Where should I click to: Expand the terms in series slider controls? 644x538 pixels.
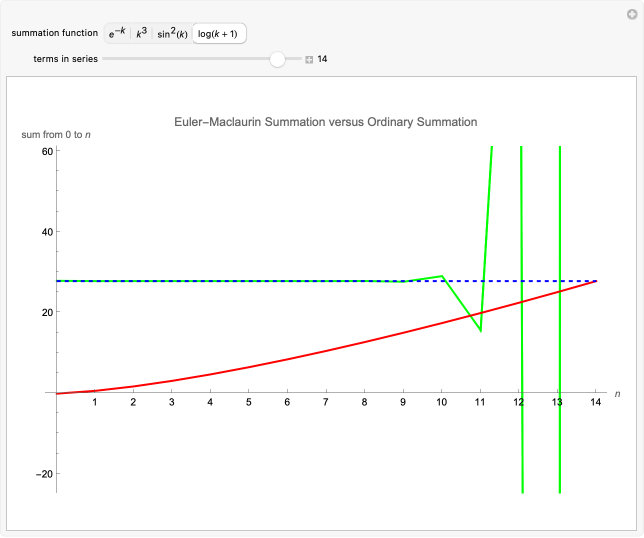click(309, 59)
